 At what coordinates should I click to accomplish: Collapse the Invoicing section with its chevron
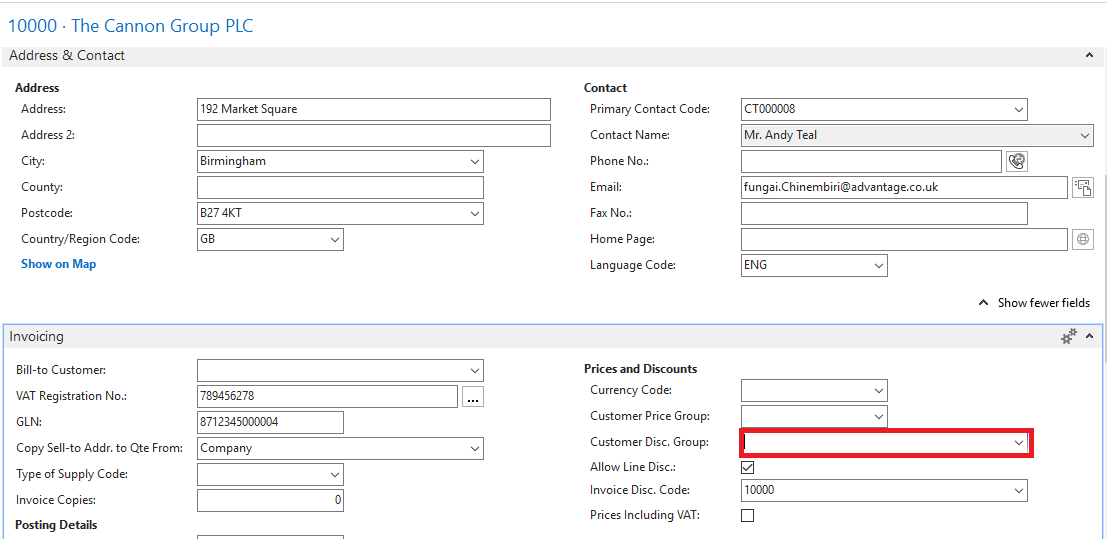1089,337
